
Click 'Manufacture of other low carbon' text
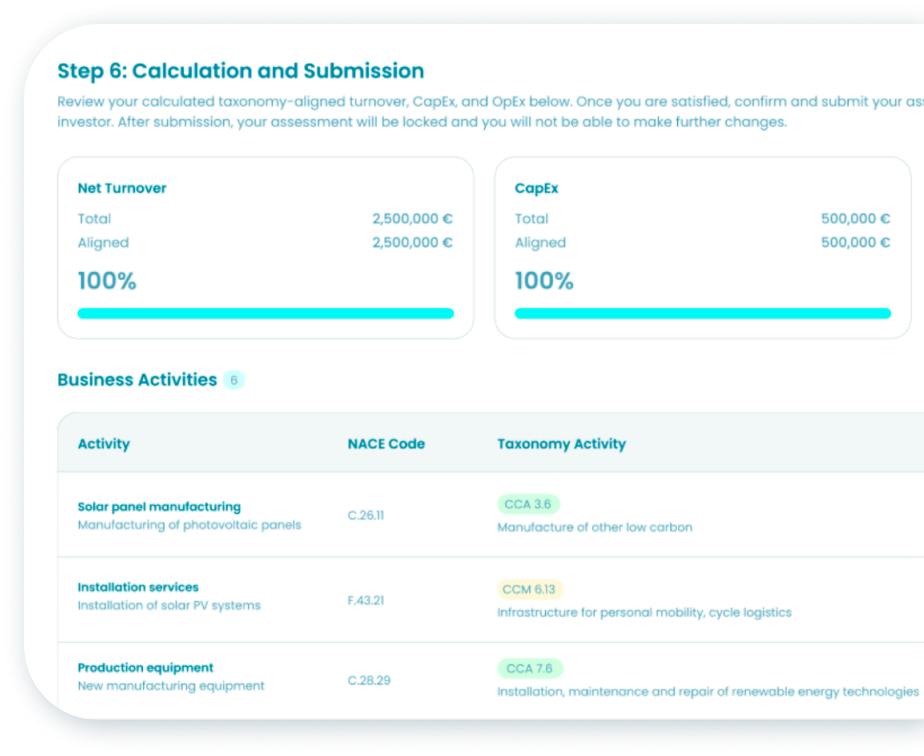[595, 527]
